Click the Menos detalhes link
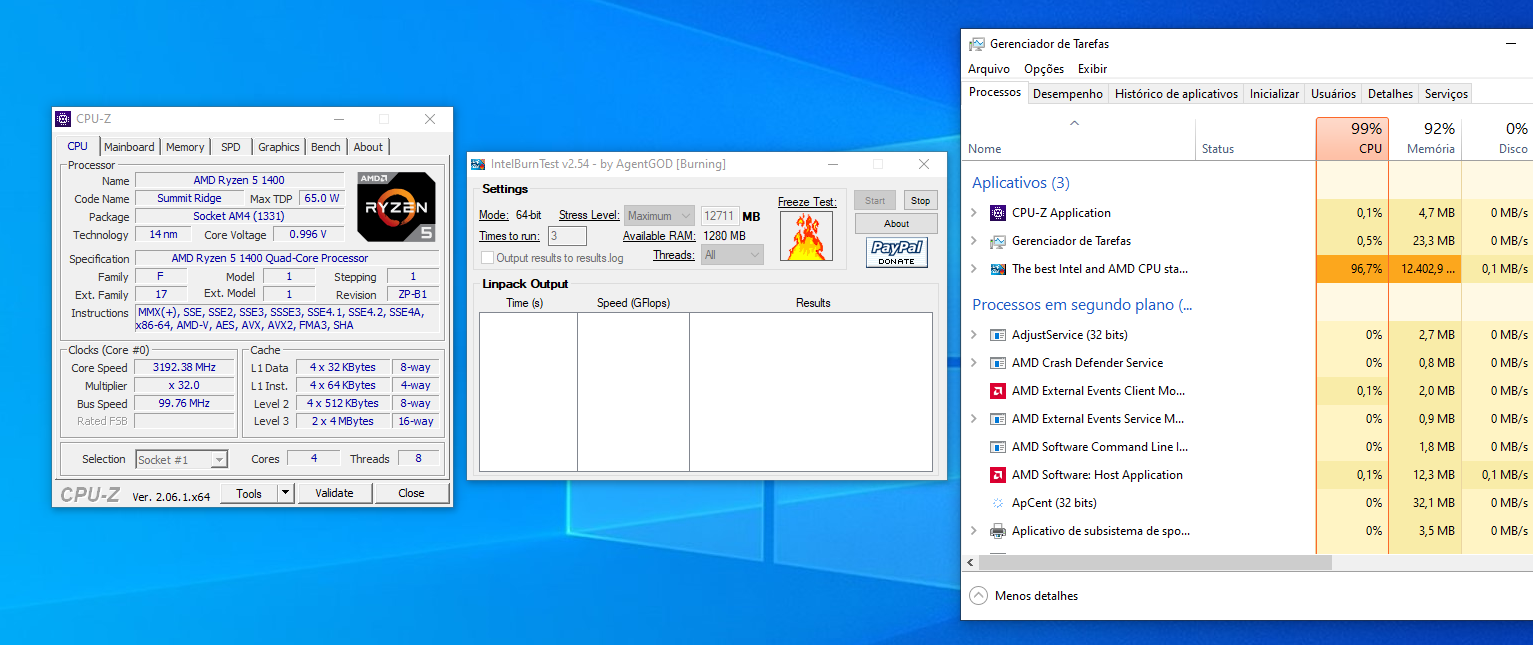This screenshot has height=645, width=1533. pos(1036,596)
